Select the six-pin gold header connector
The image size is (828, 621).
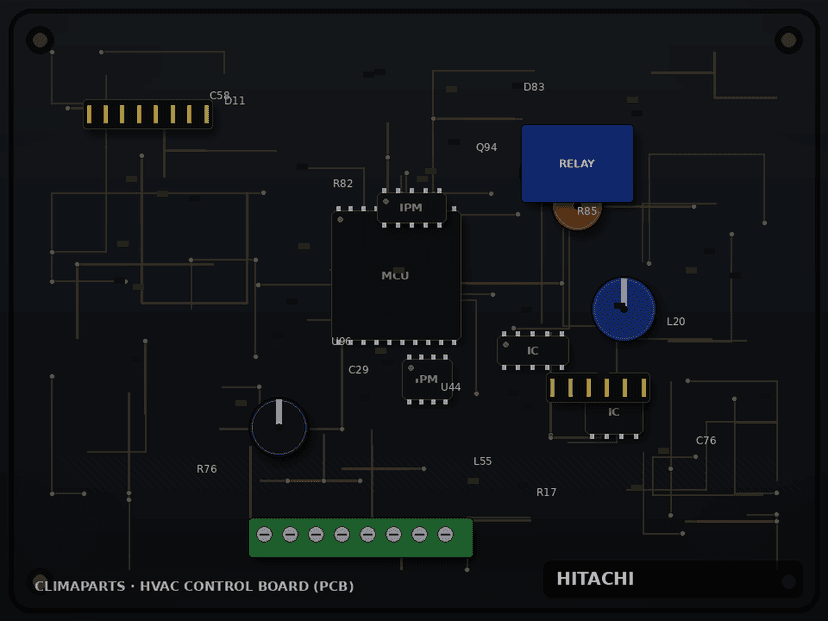coord(598,388)
